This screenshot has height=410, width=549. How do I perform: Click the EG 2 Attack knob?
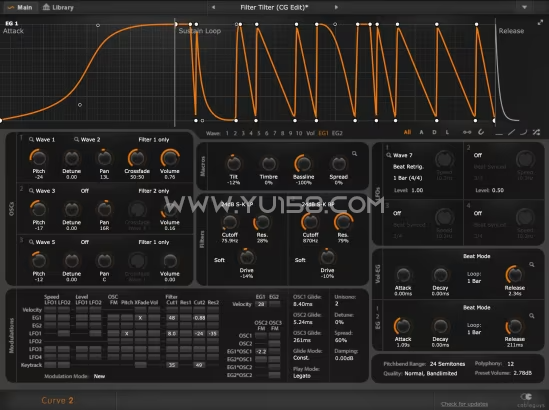click(x=403, y=326)
